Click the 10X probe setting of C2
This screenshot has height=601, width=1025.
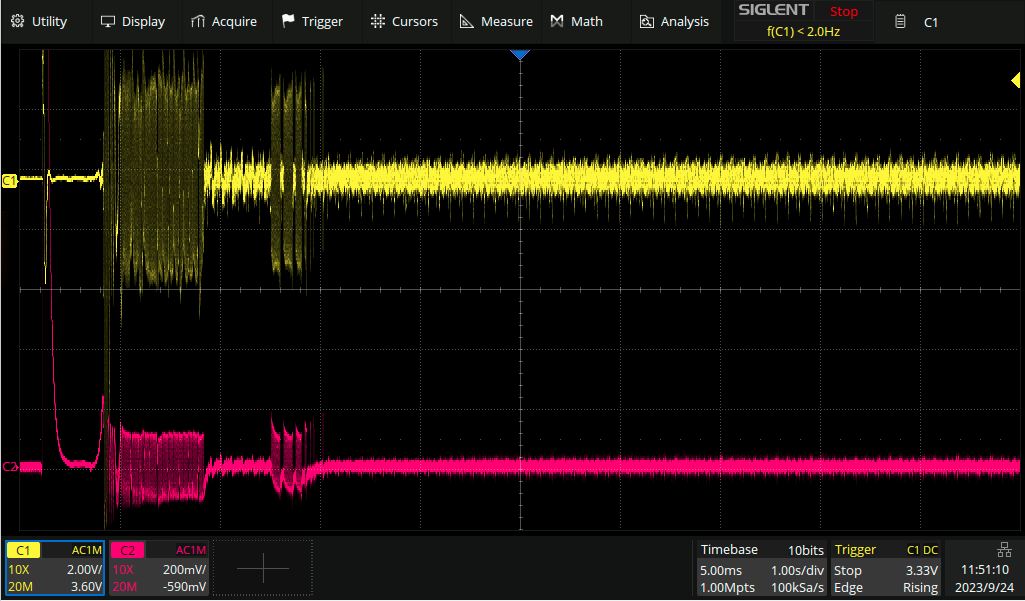123,570
